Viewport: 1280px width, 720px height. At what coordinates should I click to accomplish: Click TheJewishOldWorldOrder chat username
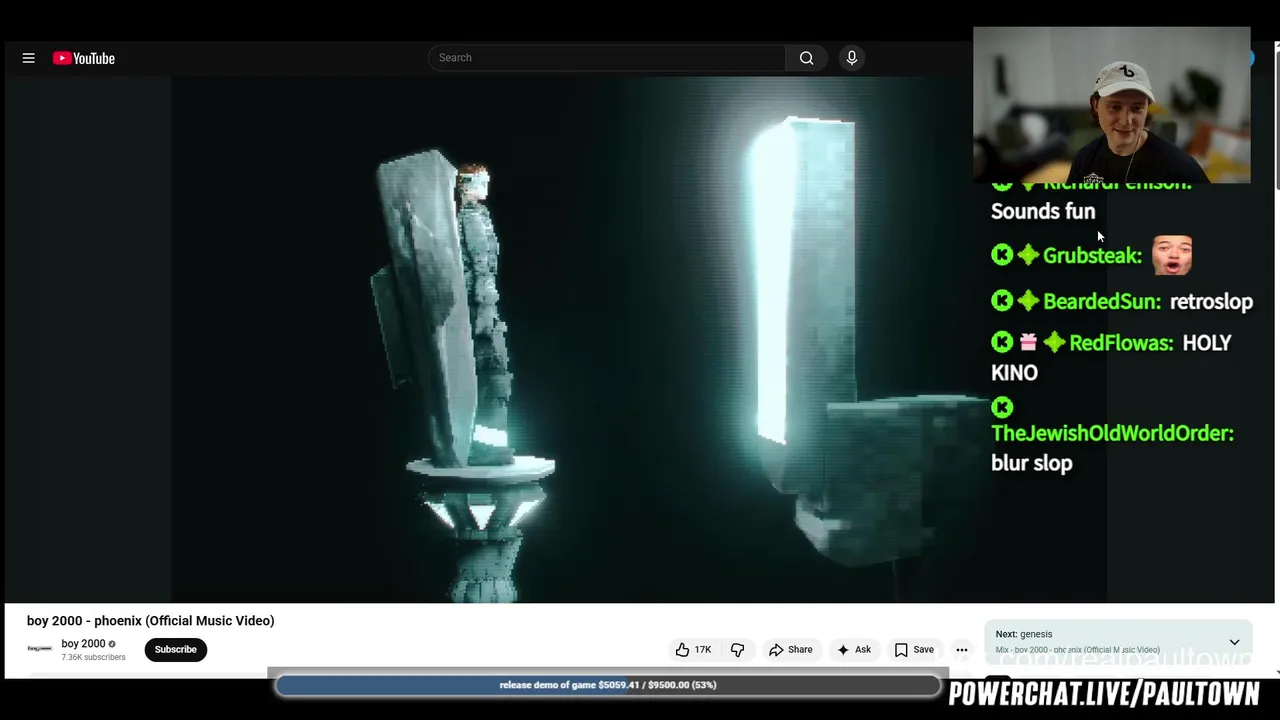1112,433
